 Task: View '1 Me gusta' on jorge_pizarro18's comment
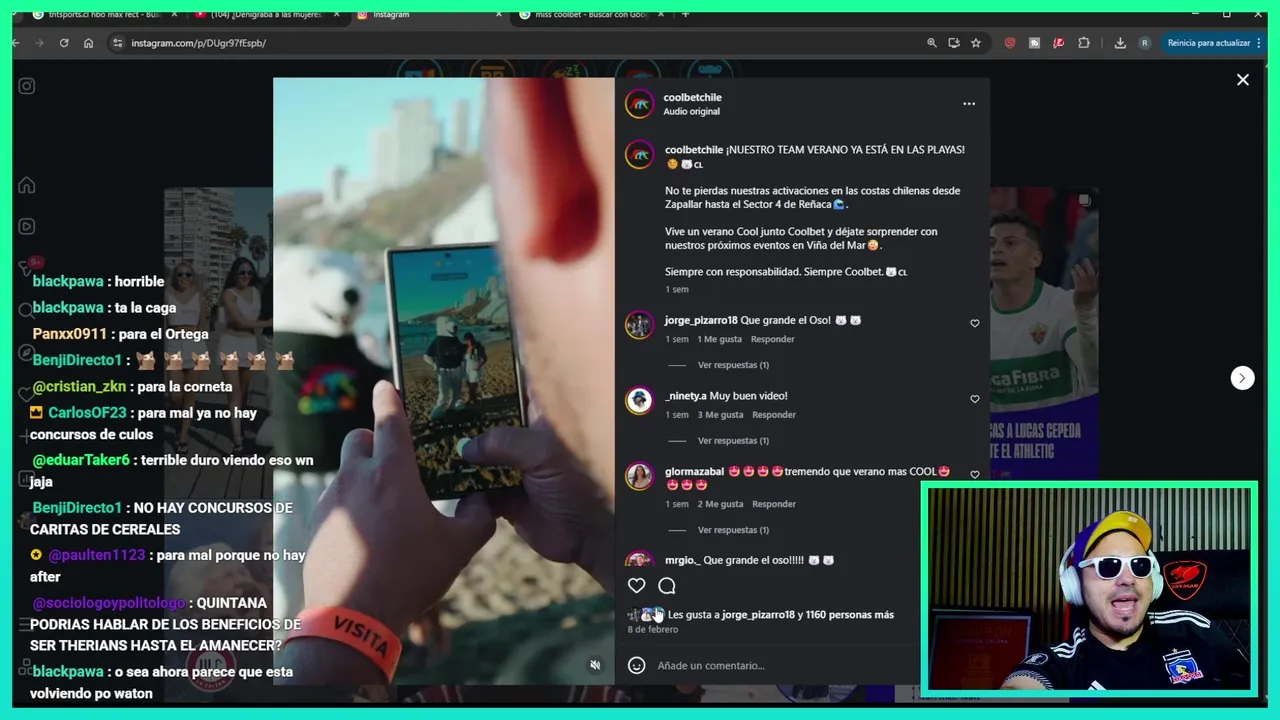coord(719,339)
